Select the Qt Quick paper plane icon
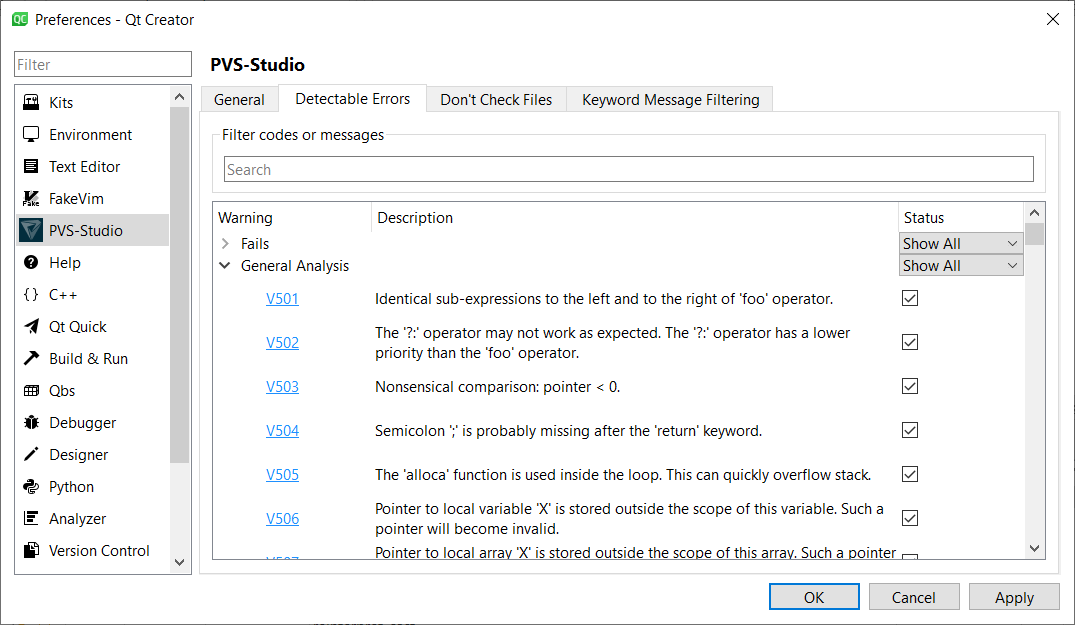The width and height of the screenshot is (1075, 625). pyautogui.click(x=31, y=327)
